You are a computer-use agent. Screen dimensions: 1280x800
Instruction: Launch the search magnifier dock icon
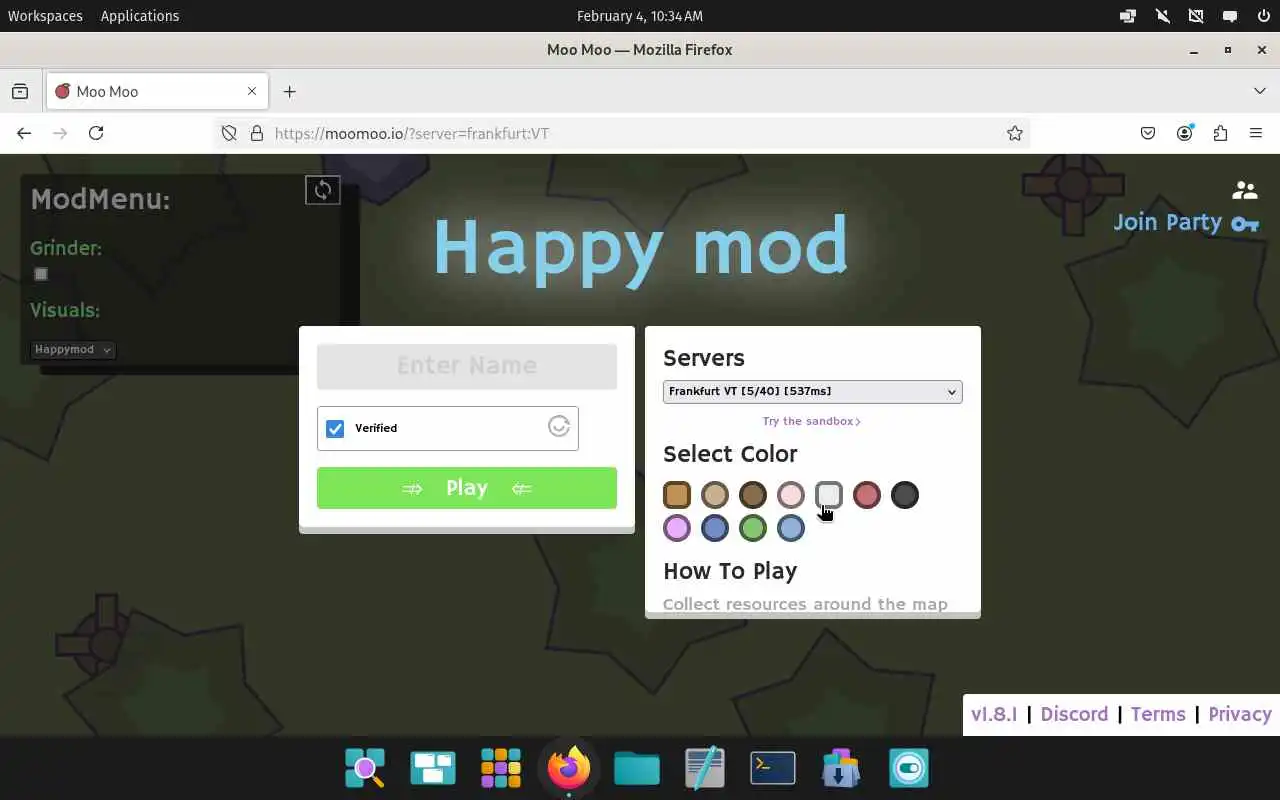(365, 768)
